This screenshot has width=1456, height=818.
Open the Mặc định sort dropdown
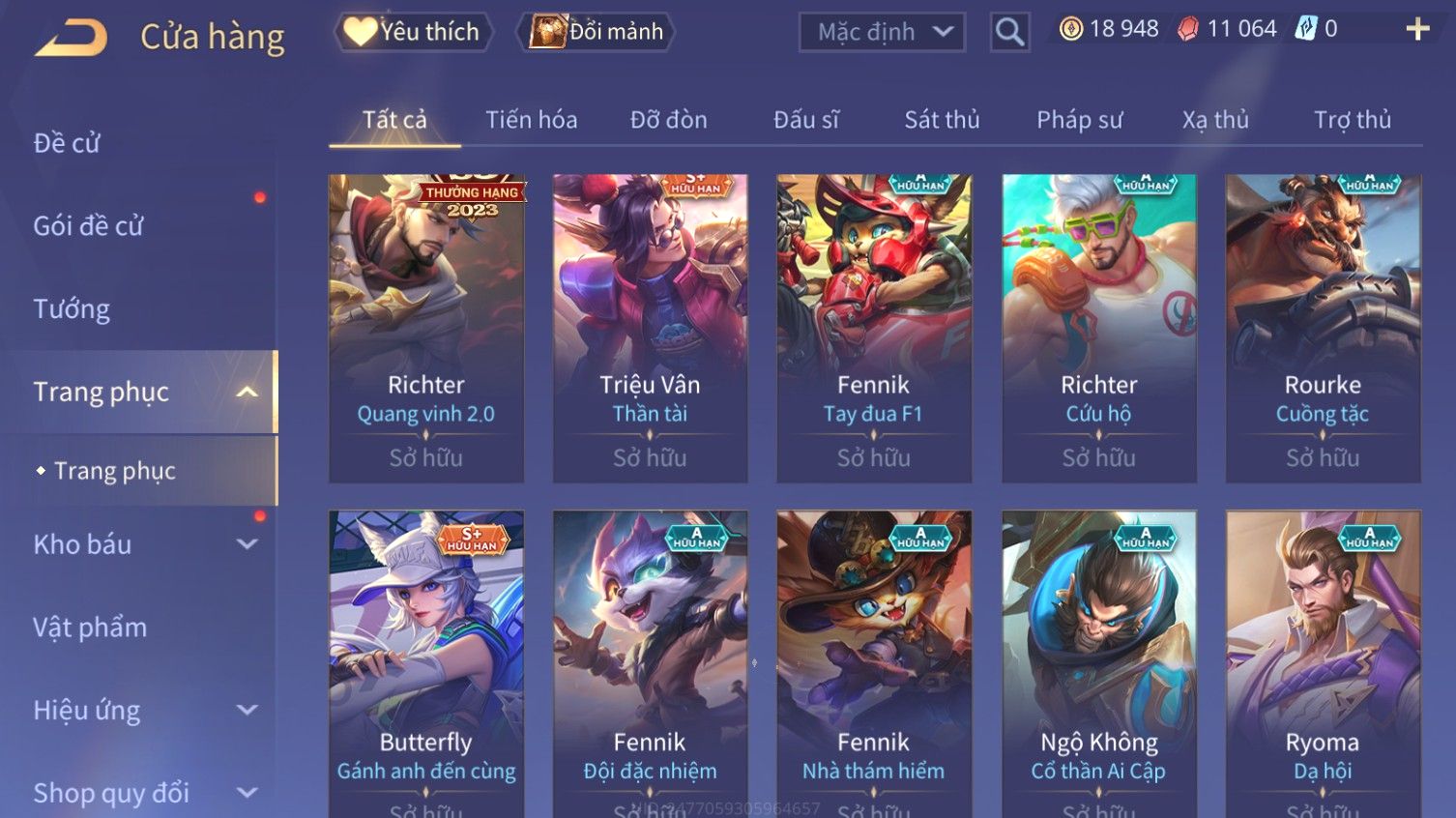882,32
